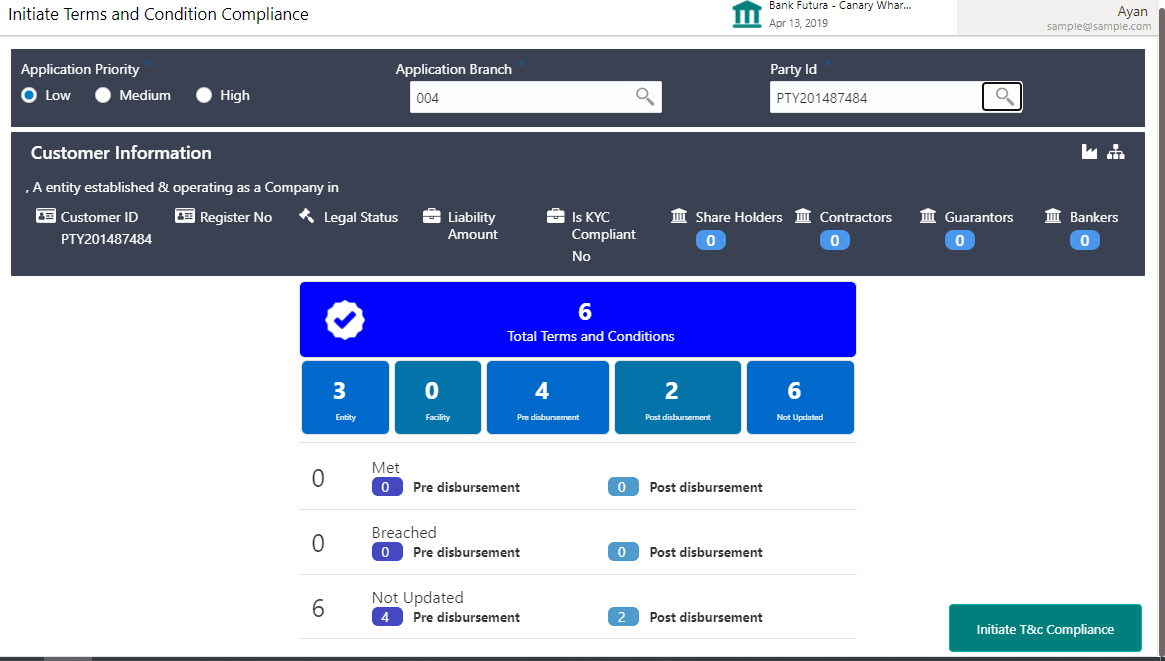Click the Party Id search magnifier icon
This screenshot has width=1165, height=661.
click(x=1003, y=97)
